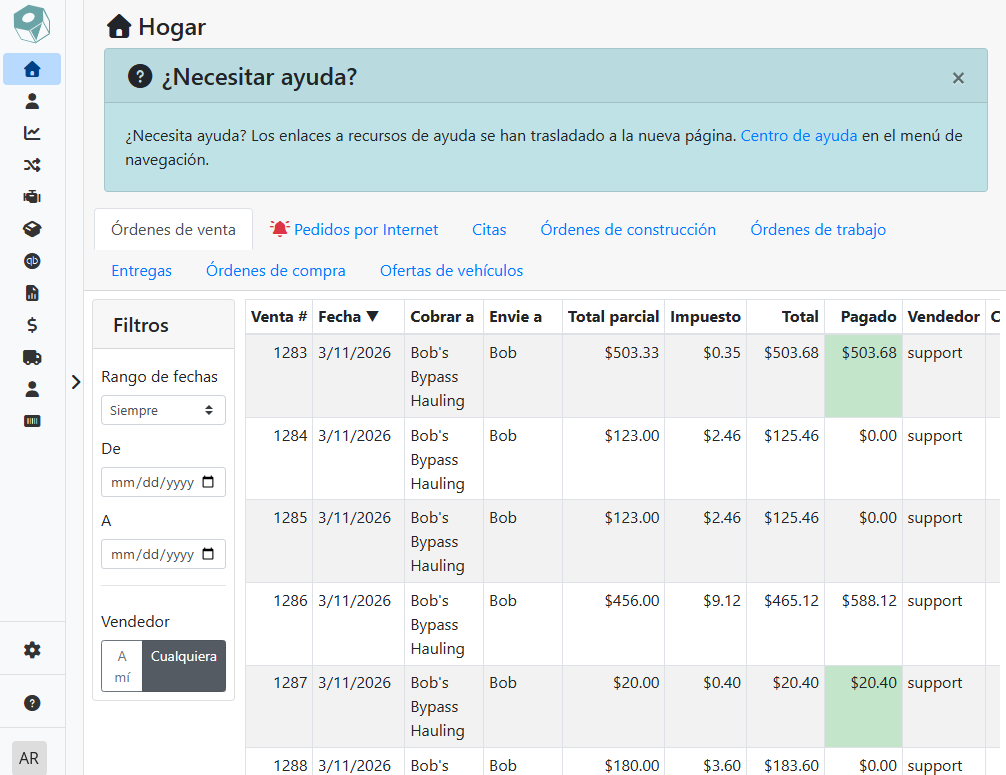
Task: Switch to the Pedidos por Internet tab
Action: point(355,230)
